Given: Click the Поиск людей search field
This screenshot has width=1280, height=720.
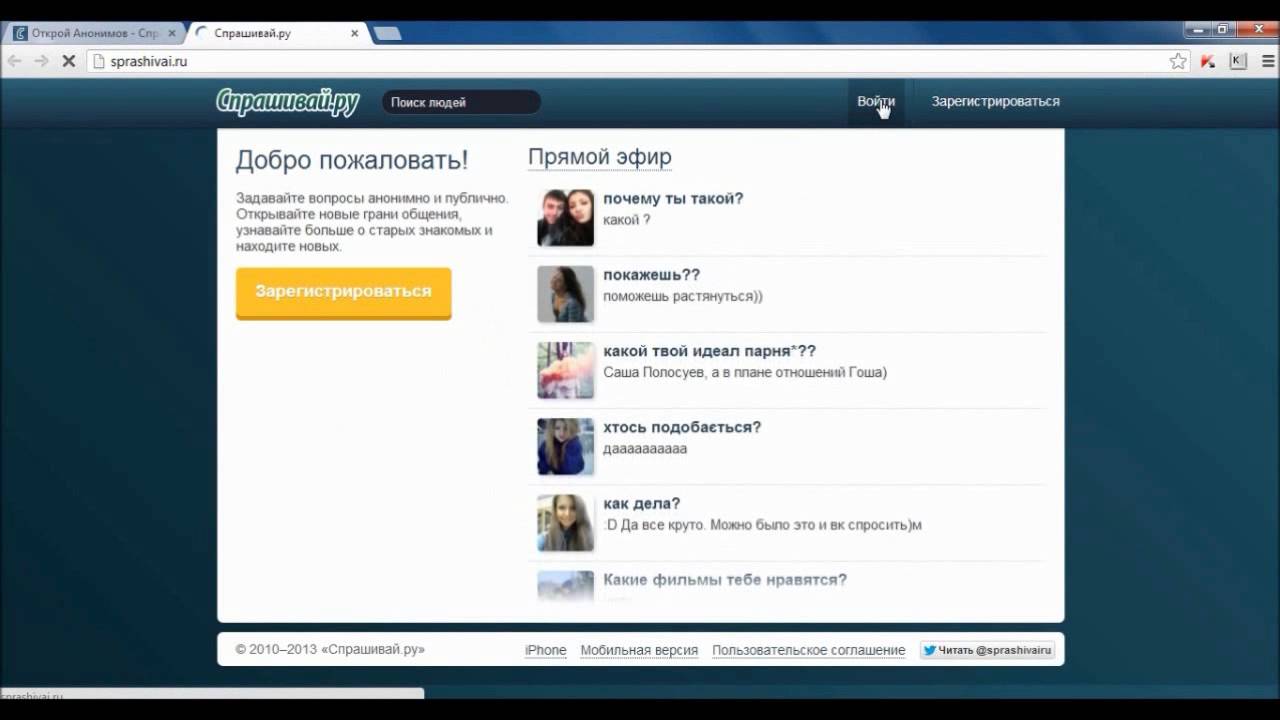Looking at the screenshot, I should (460, 102).
